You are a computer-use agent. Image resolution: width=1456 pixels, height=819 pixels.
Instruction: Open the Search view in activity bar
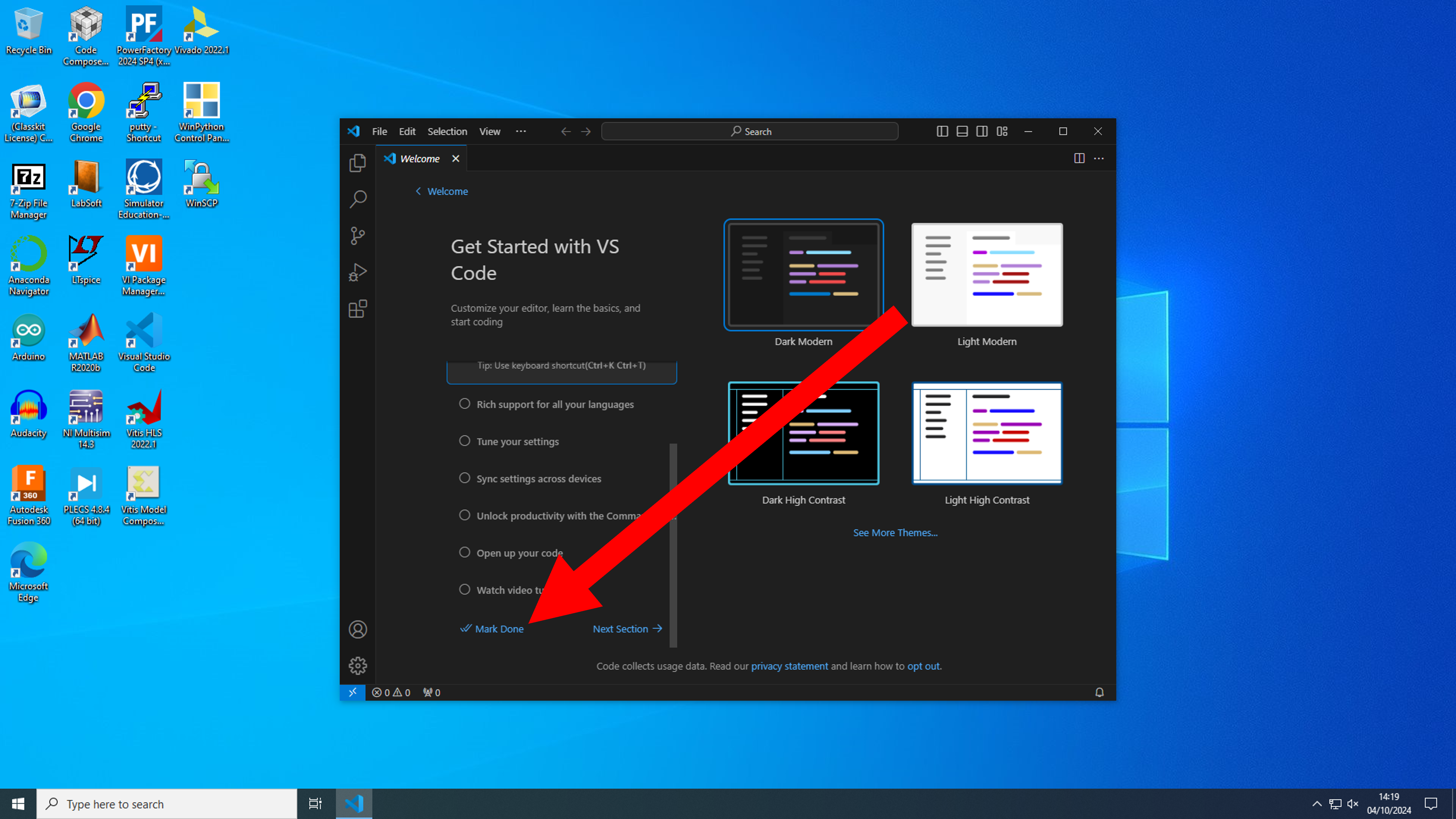coord(357,199)
